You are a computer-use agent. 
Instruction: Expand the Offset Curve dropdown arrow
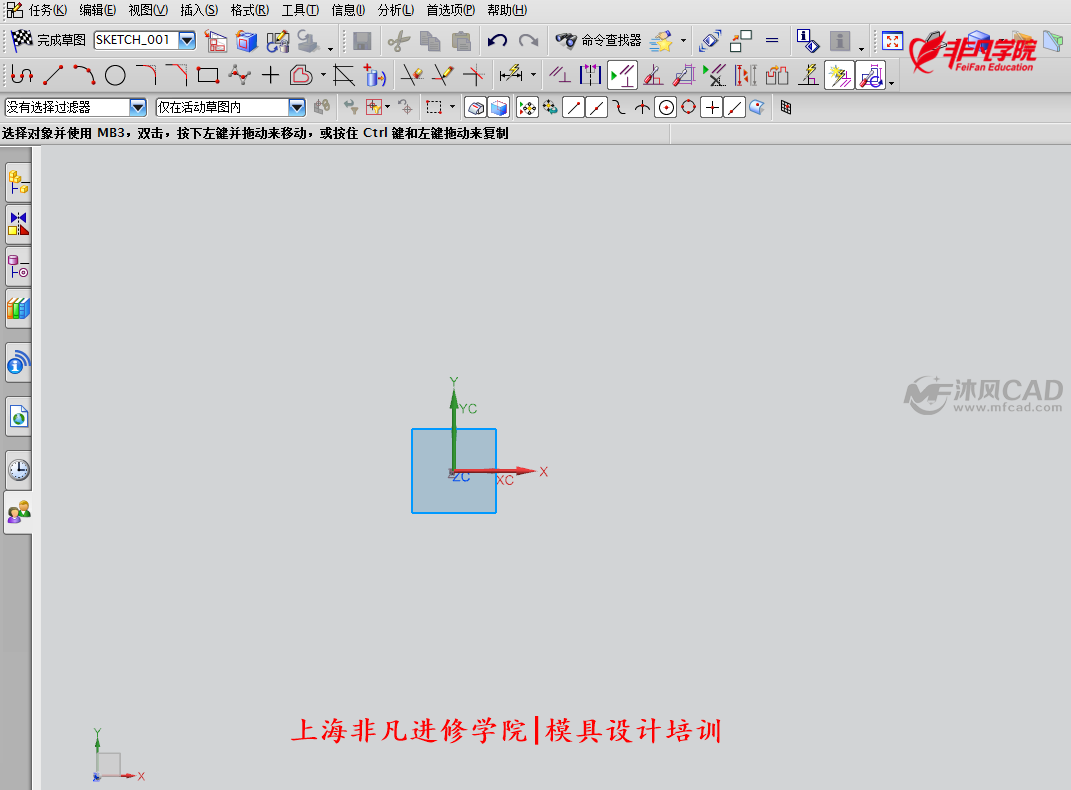(x=323, y=75)
